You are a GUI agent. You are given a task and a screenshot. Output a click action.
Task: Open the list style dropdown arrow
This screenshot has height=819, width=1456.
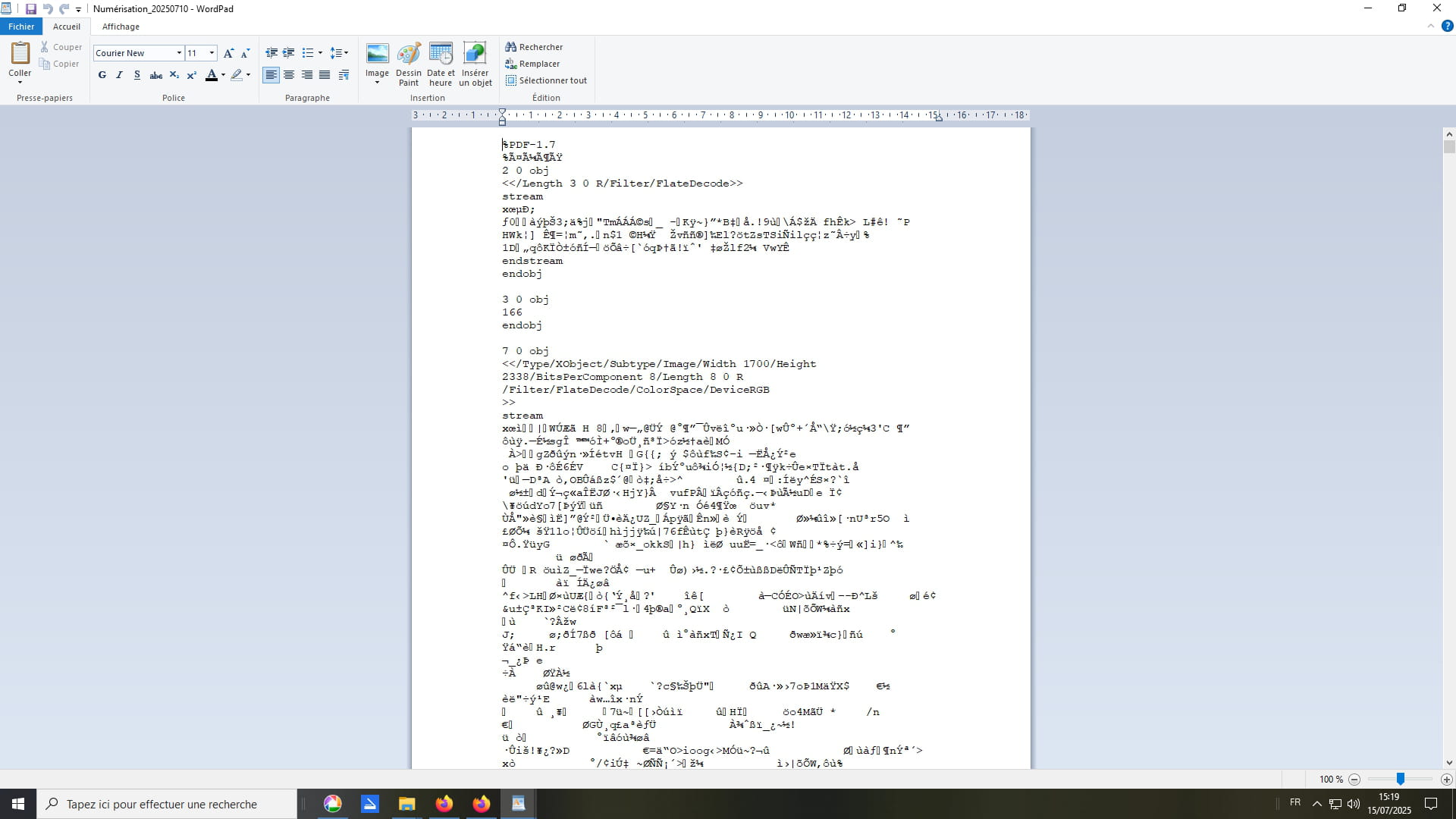click(x=320, y=53)
